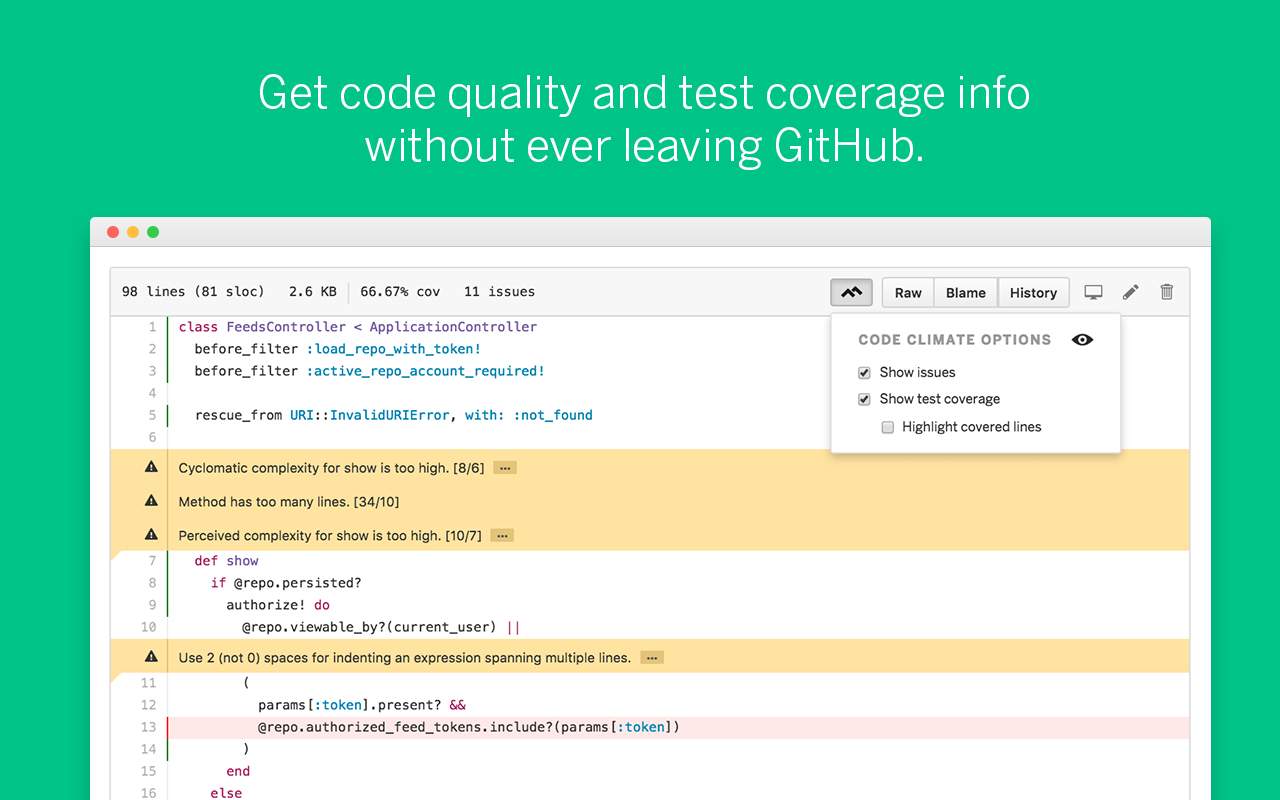The height and width of the screenshot is (800, 1280).
Task: Uncheck the Show issues option
Action: (x=864, y=372)
